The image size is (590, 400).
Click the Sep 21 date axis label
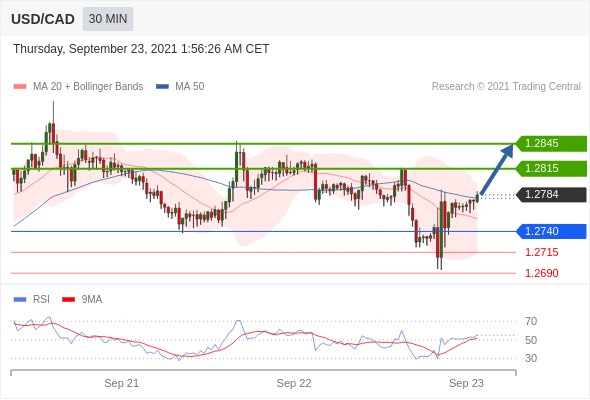coord(122,383)
